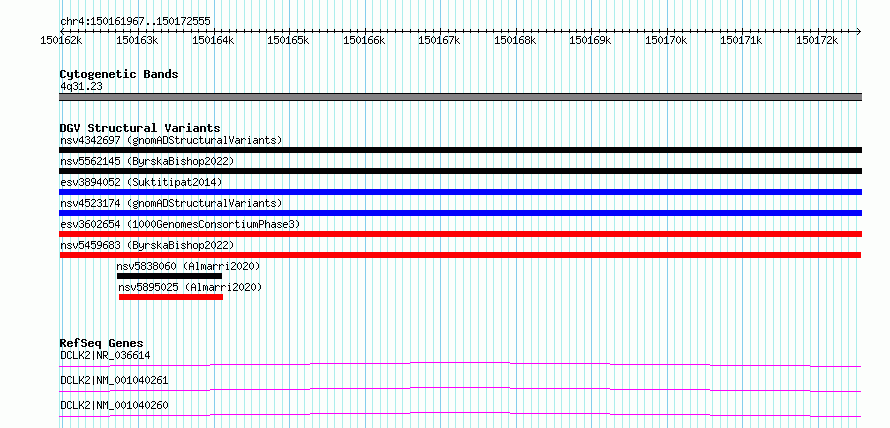Click the 150163k ruler tick label
The image size is (890, 428).
pos(137,41)
